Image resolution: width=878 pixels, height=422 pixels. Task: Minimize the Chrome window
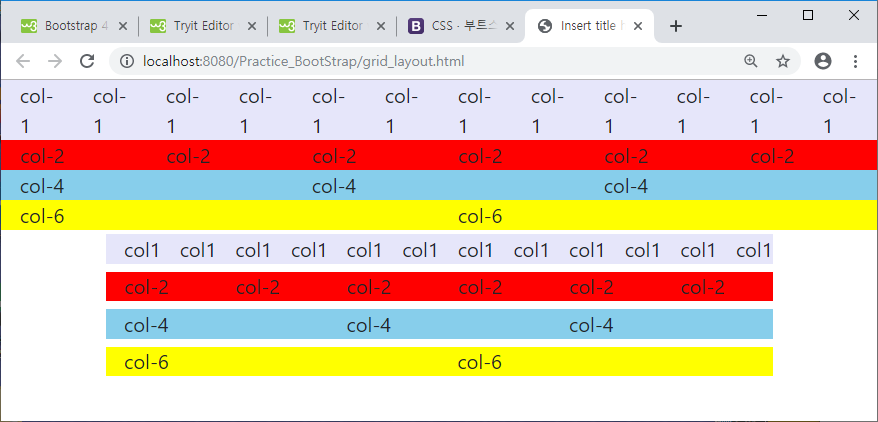point(763,15)
